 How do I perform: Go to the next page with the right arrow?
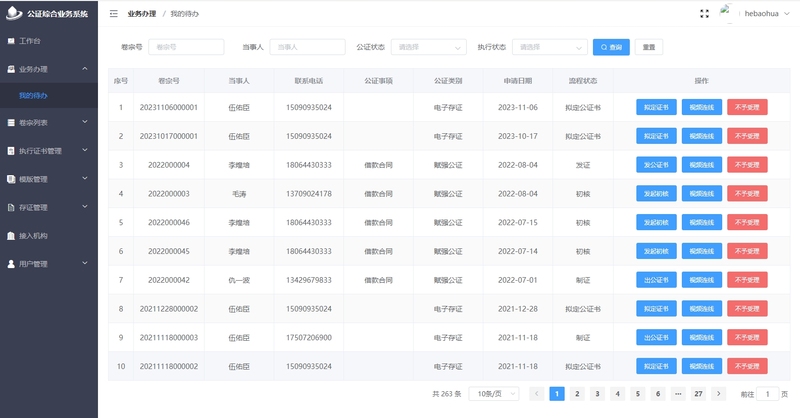click(718, 394)
